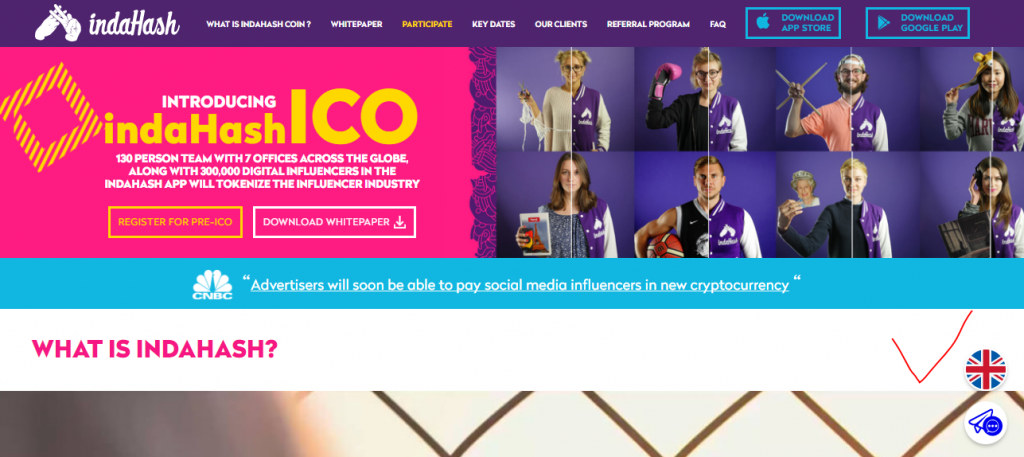Click Download Whitepaper button

pyautogui.click(x=334, y=222)
